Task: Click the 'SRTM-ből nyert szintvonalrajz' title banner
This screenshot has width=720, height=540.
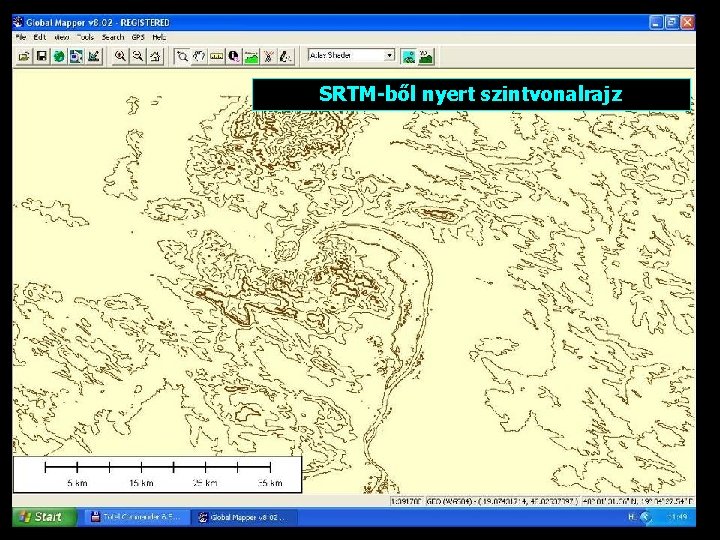Action: pyautogui.click(x=471, y=94)
